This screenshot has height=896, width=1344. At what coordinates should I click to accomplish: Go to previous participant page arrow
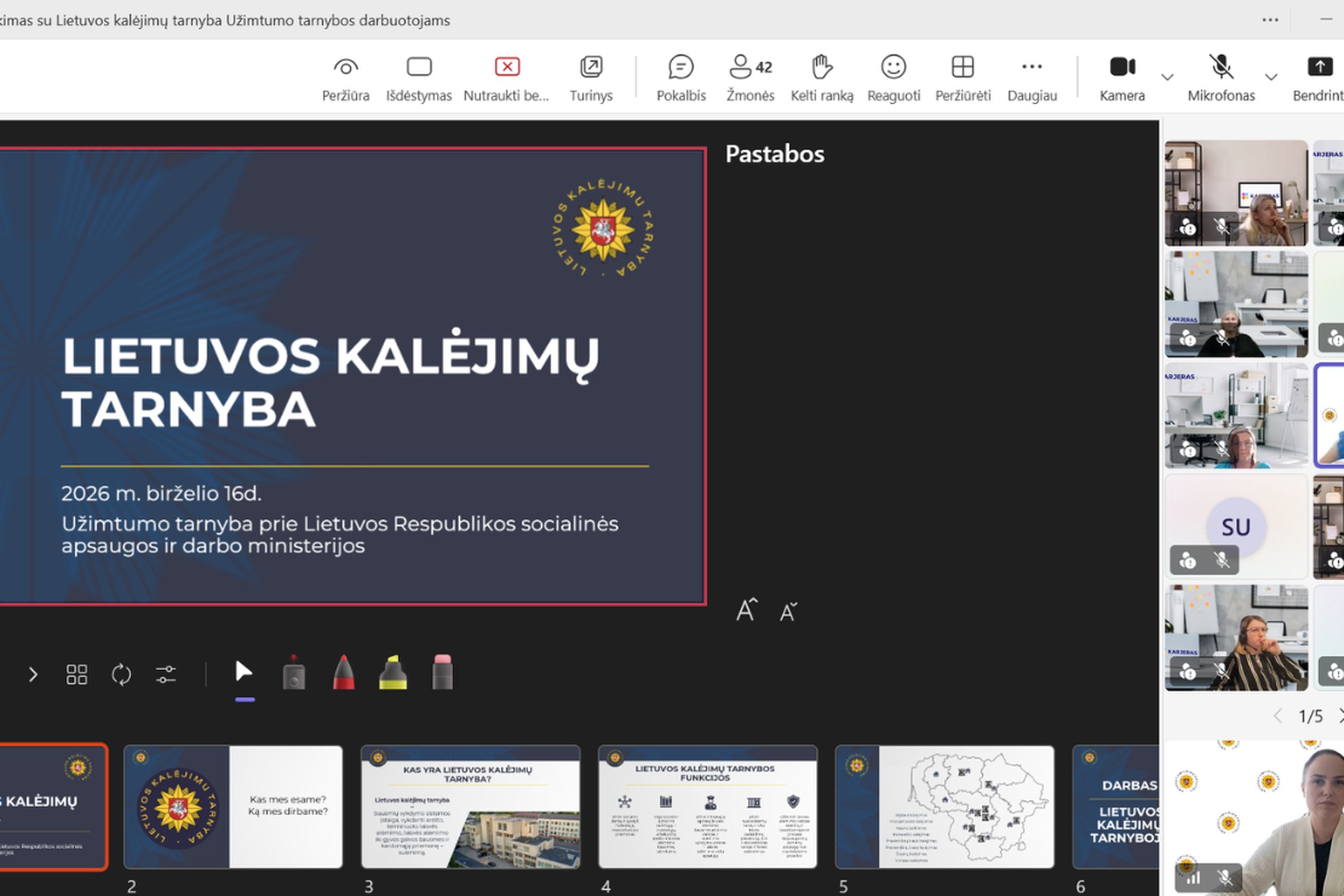coord(1277,716)
